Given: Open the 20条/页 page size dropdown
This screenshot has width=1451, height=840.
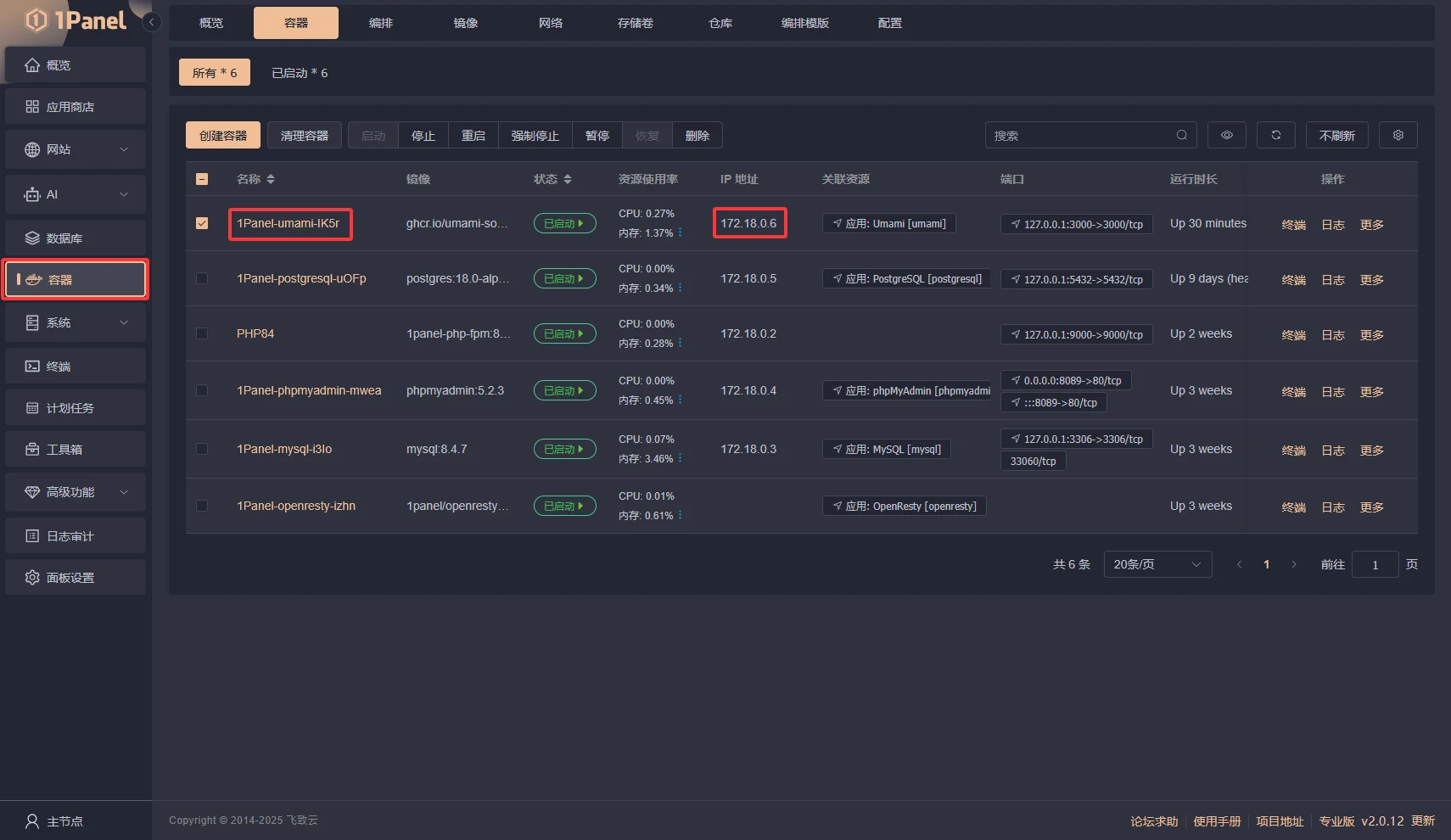Looking at the screenshot, I should 1157,564.
